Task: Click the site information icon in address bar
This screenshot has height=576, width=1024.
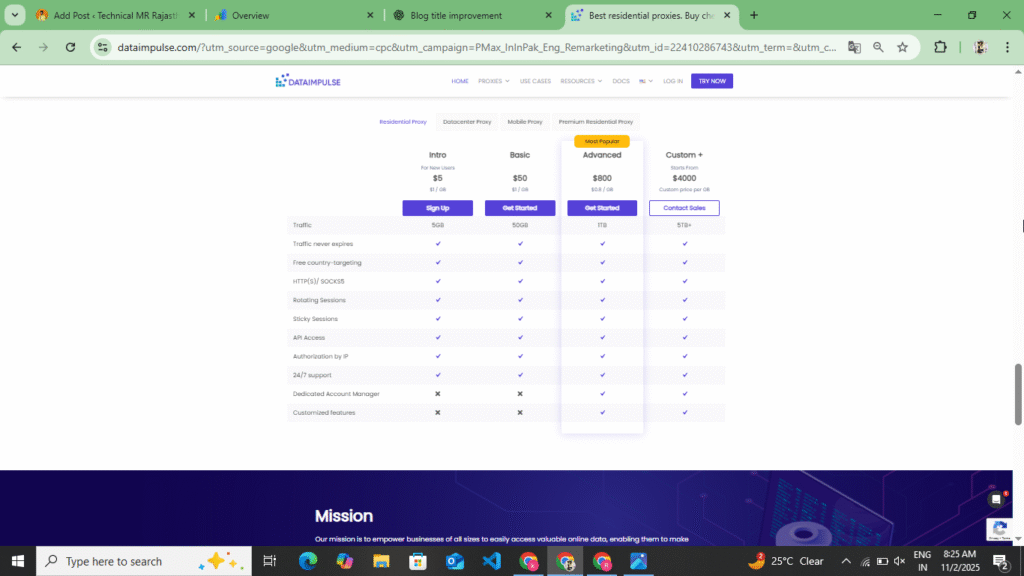Action: click(101, 47)
